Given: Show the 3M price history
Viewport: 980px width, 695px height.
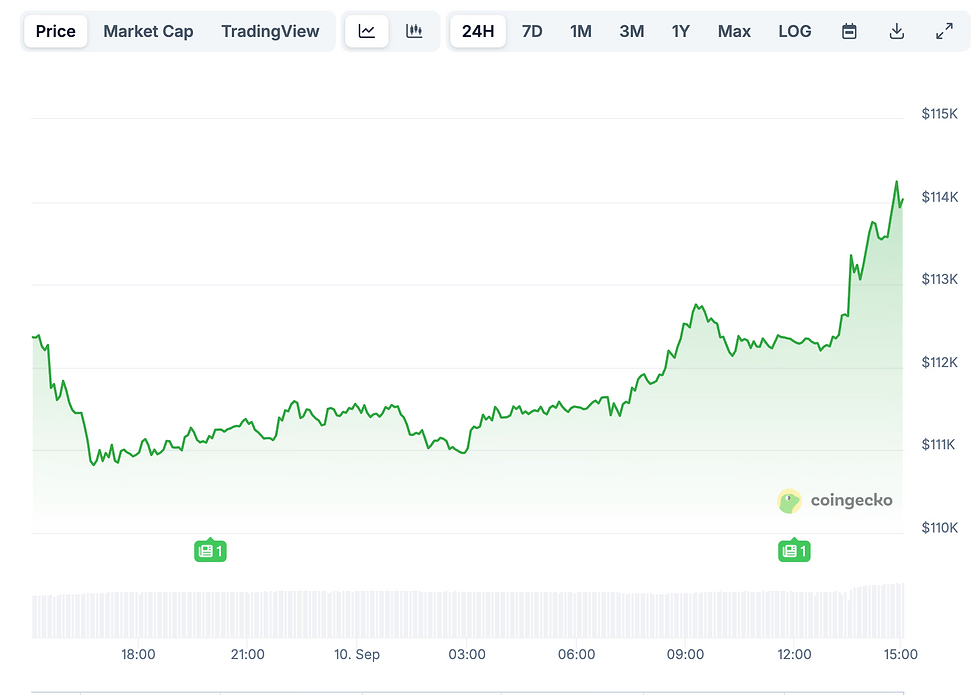Looking at the screenshot, I should coord(631,31).
